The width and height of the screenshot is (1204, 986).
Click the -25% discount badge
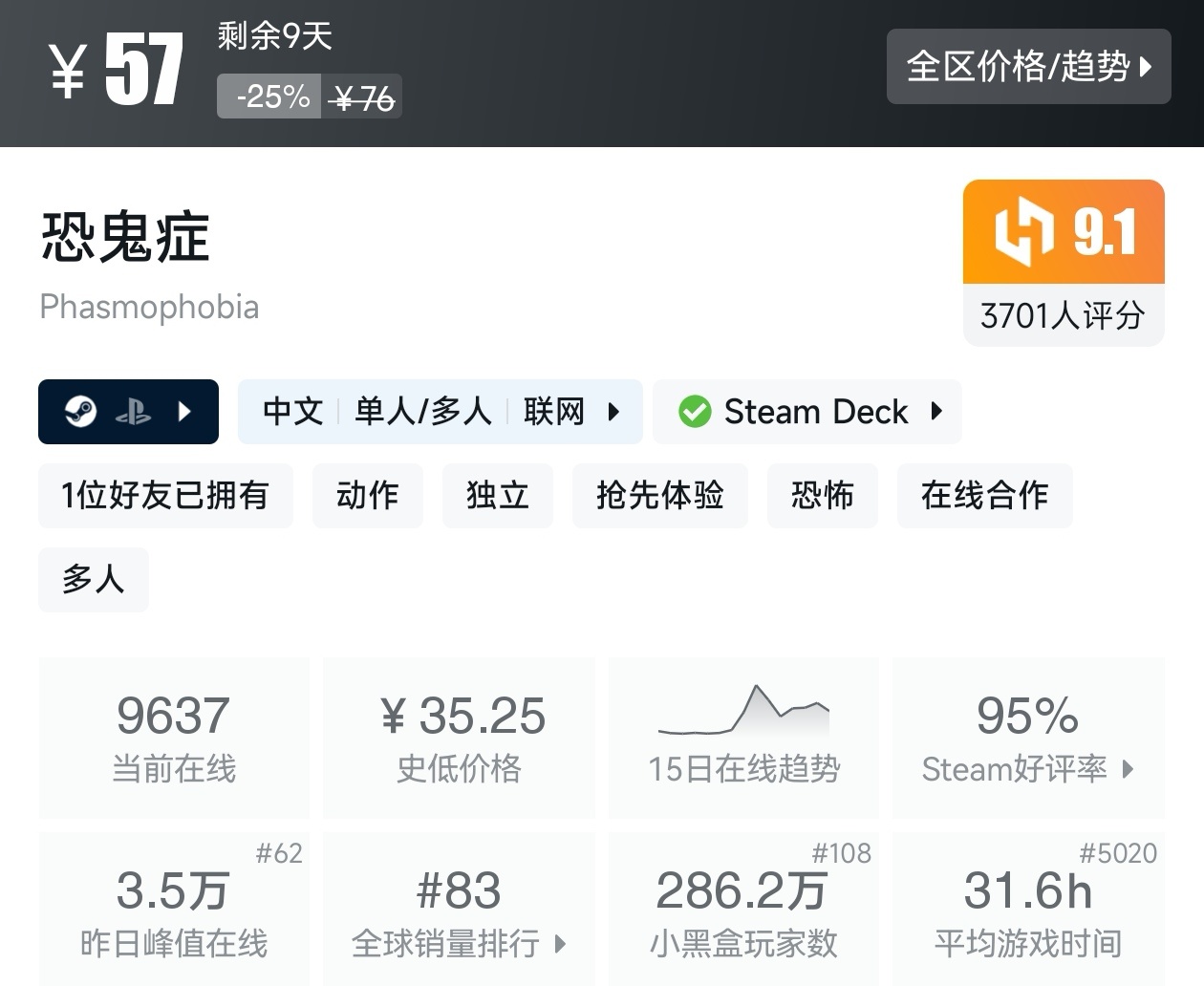click(269, 96)
